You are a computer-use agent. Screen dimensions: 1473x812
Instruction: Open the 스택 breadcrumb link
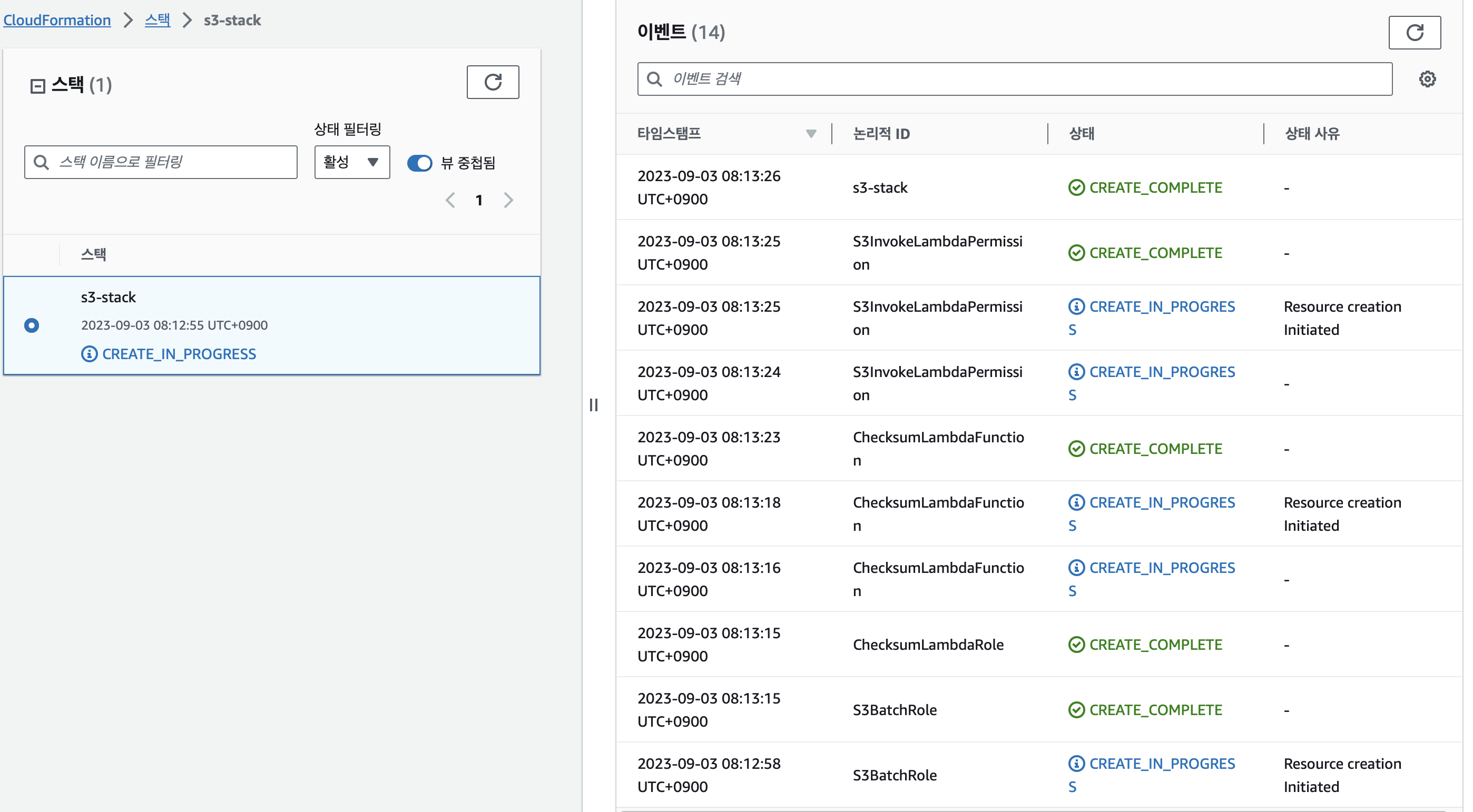pyautogui.click(x=157, y=20)
